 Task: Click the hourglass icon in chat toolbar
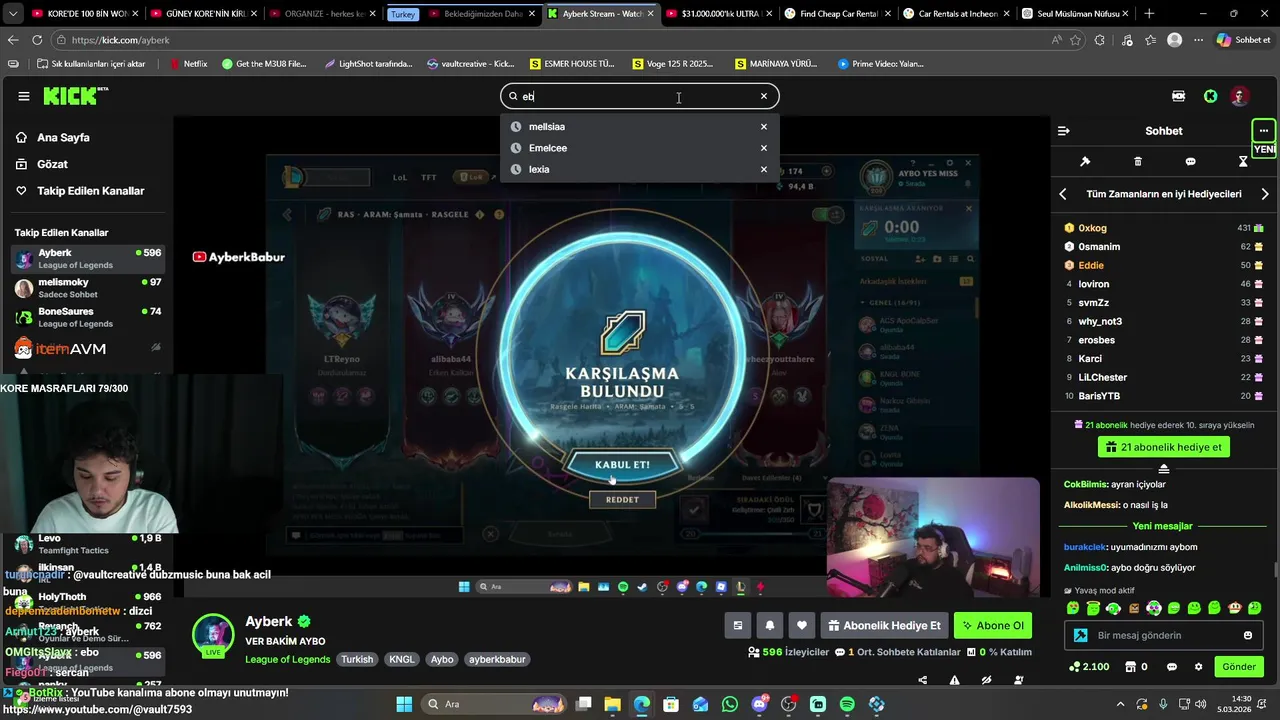pyautogui.click(x=1243, y=161)
